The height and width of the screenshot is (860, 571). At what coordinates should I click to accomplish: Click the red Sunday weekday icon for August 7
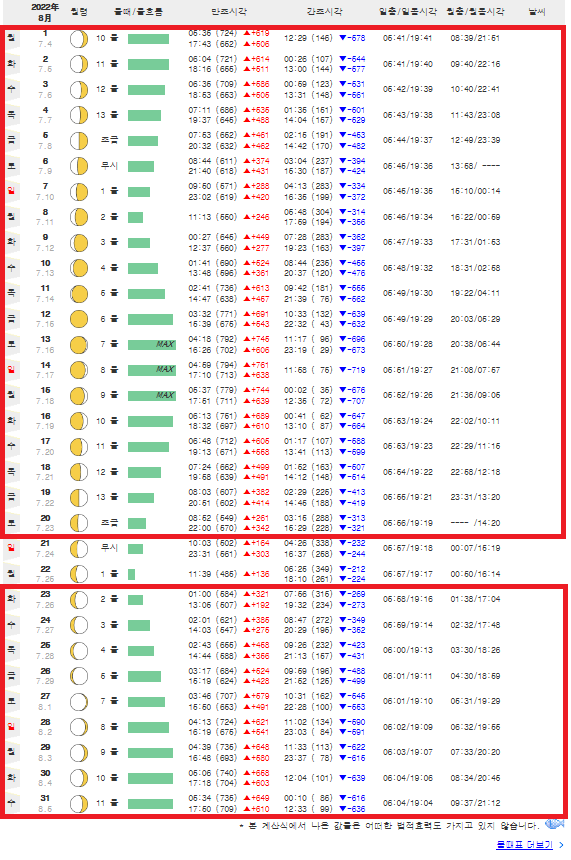(x=12, y=191)
